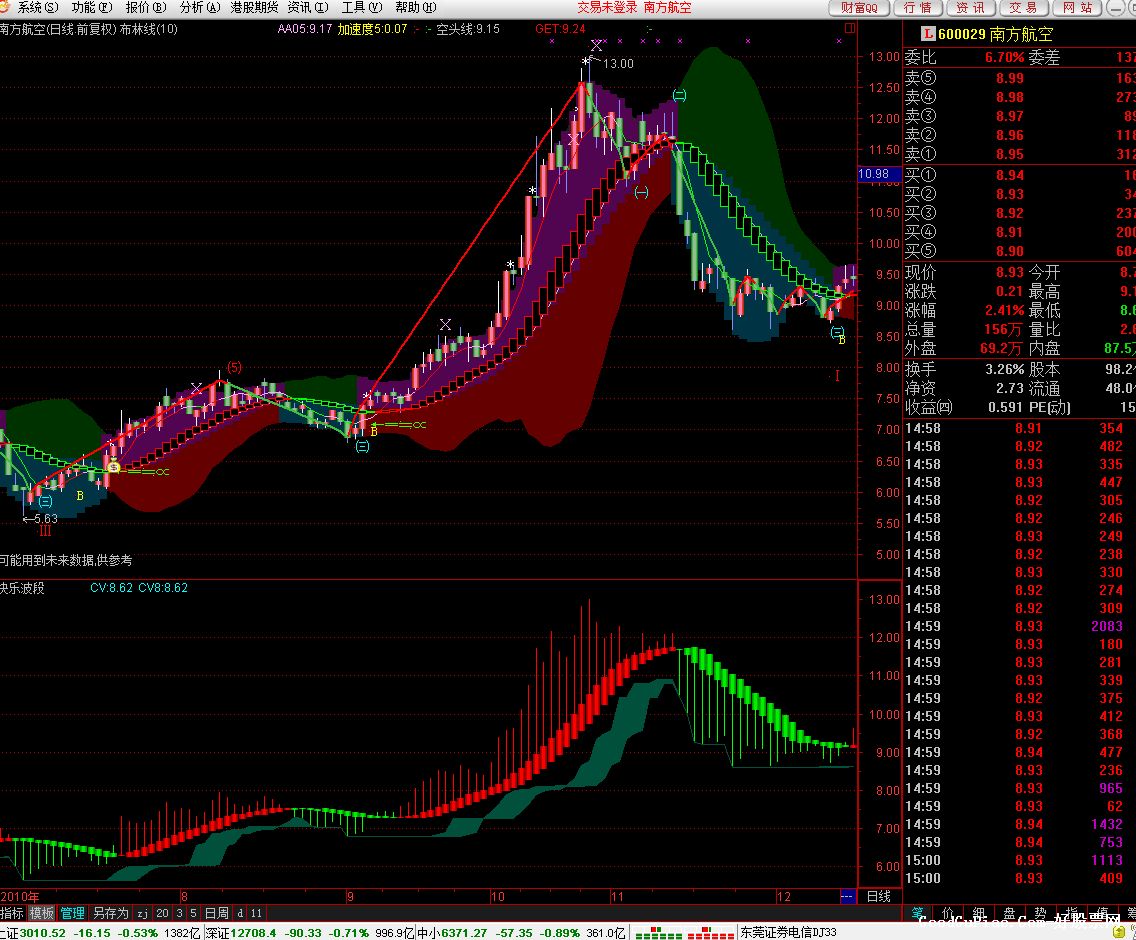Screen dimensions: 1136x940
Task: Click the 委比 6.70% value
Action: [1004, 57]
